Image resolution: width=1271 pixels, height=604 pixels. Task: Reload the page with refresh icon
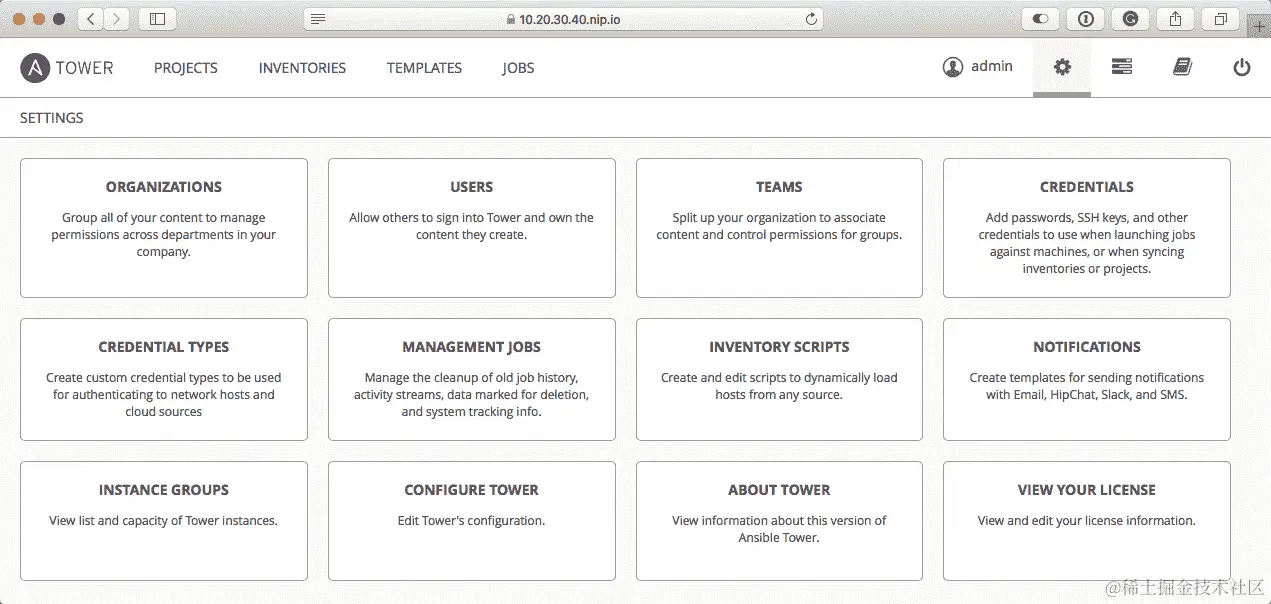pyautogui.click(x=811, y=18)
